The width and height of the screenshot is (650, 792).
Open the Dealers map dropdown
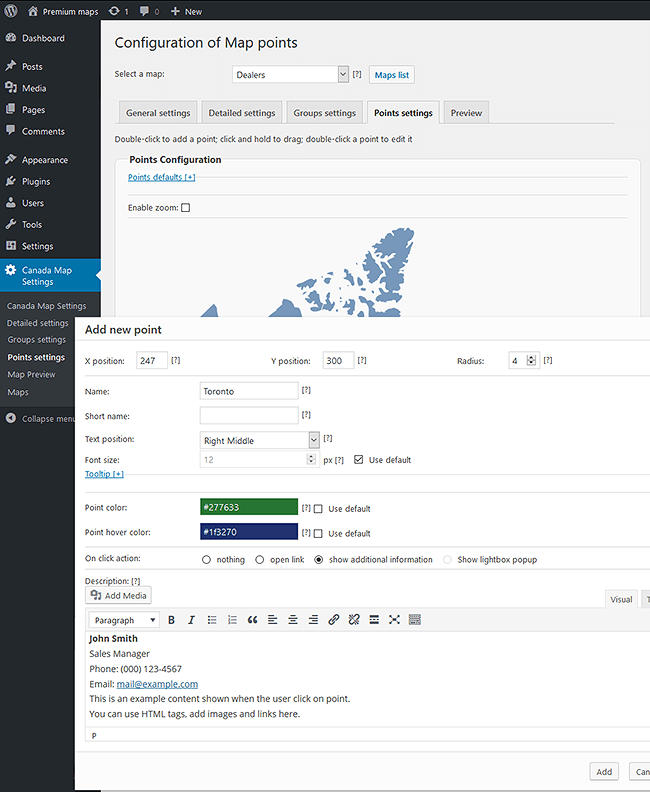290,75
